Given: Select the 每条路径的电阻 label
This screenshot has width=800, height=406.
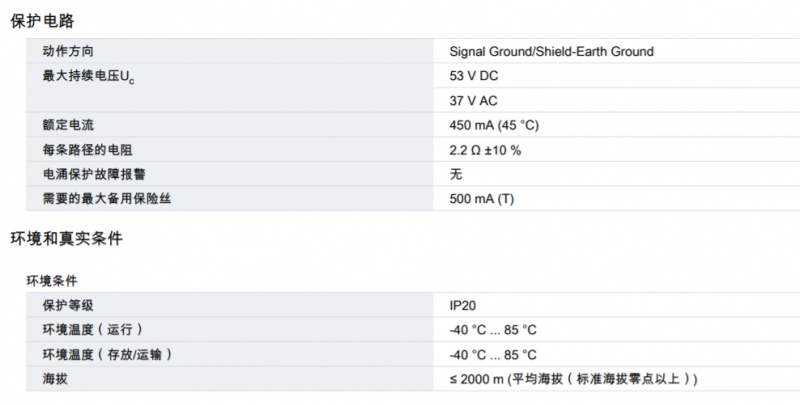Looking at the screenshot, I should tap(87, 150).
